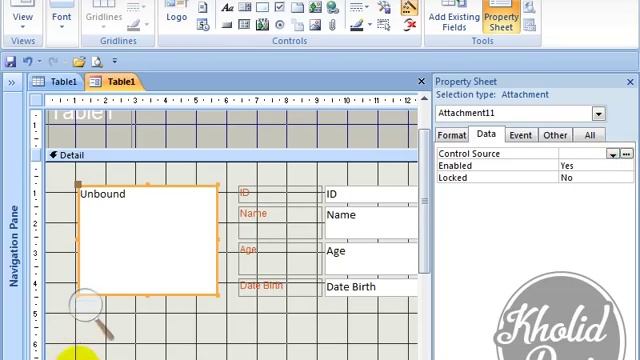This screenshot has height=360, width=640.
Task: Choose the rectangle control in Controls group
Action: coord(262,7)
